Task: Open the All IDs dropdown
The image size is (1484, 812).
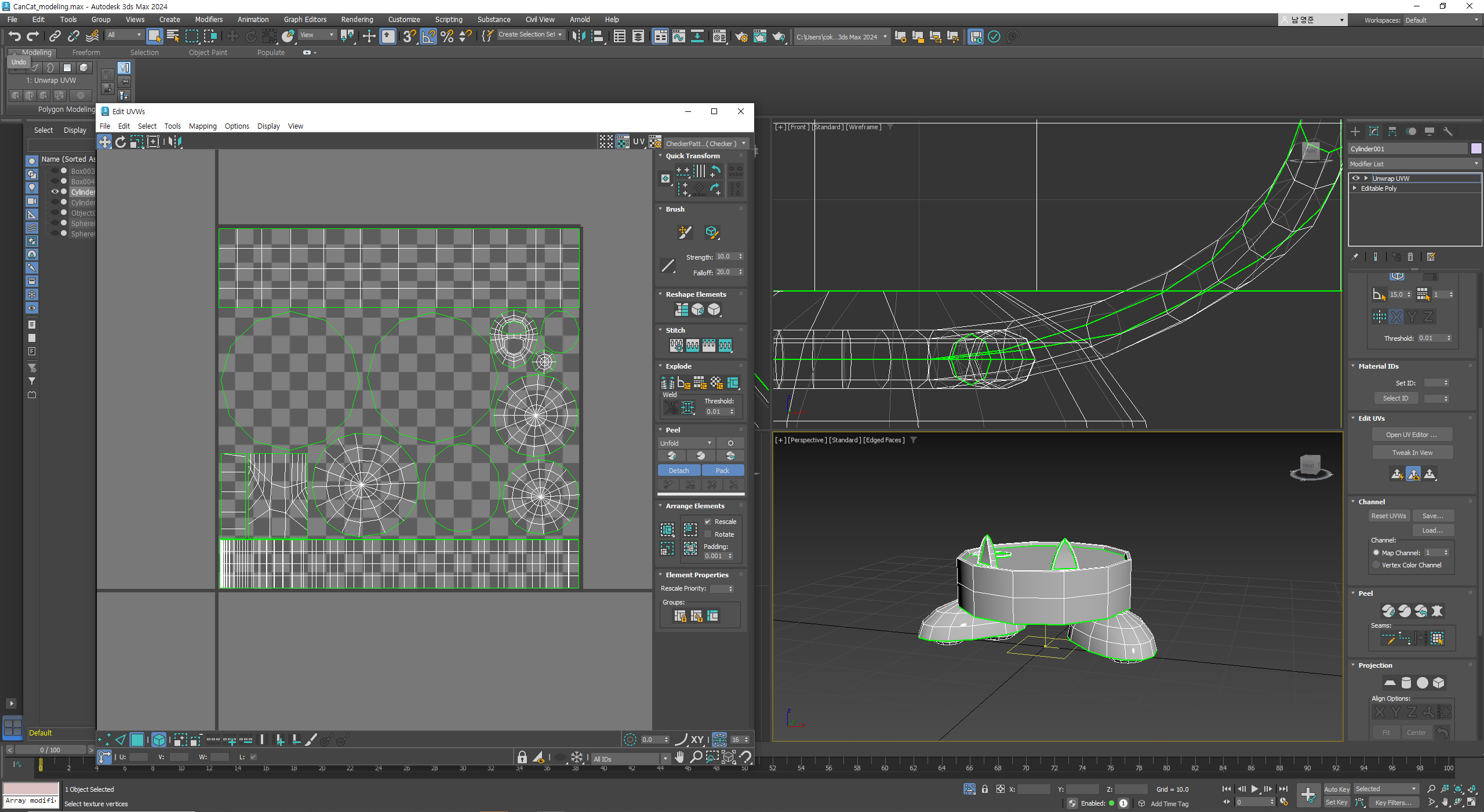Action: [x=630, y=759]
